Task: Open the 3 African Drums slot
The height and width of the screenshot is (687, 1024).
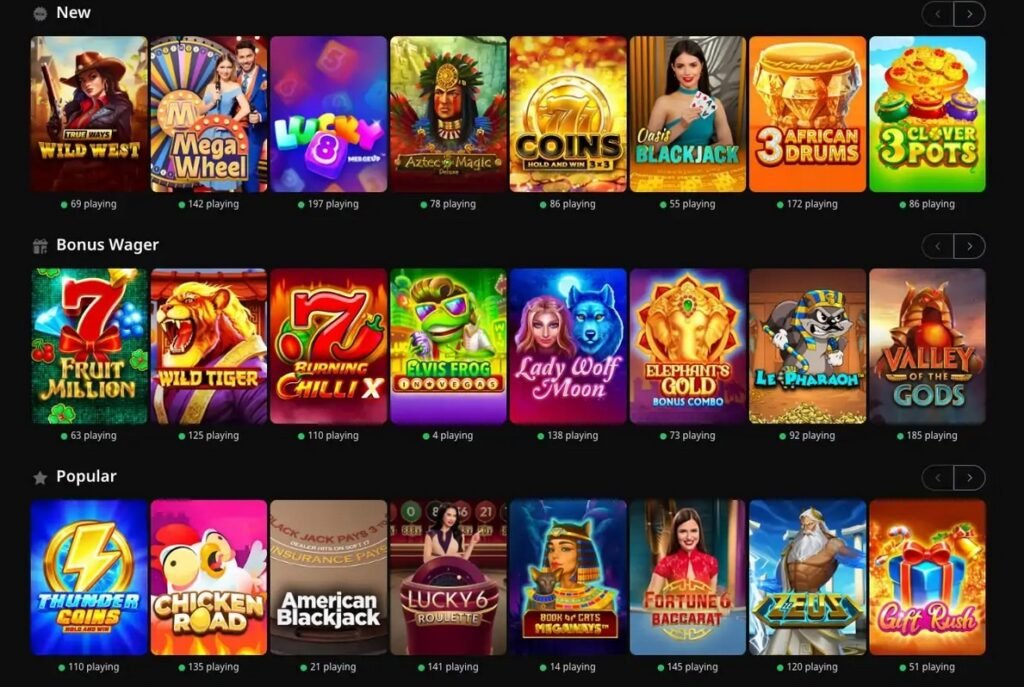Action: coord(808,114)
